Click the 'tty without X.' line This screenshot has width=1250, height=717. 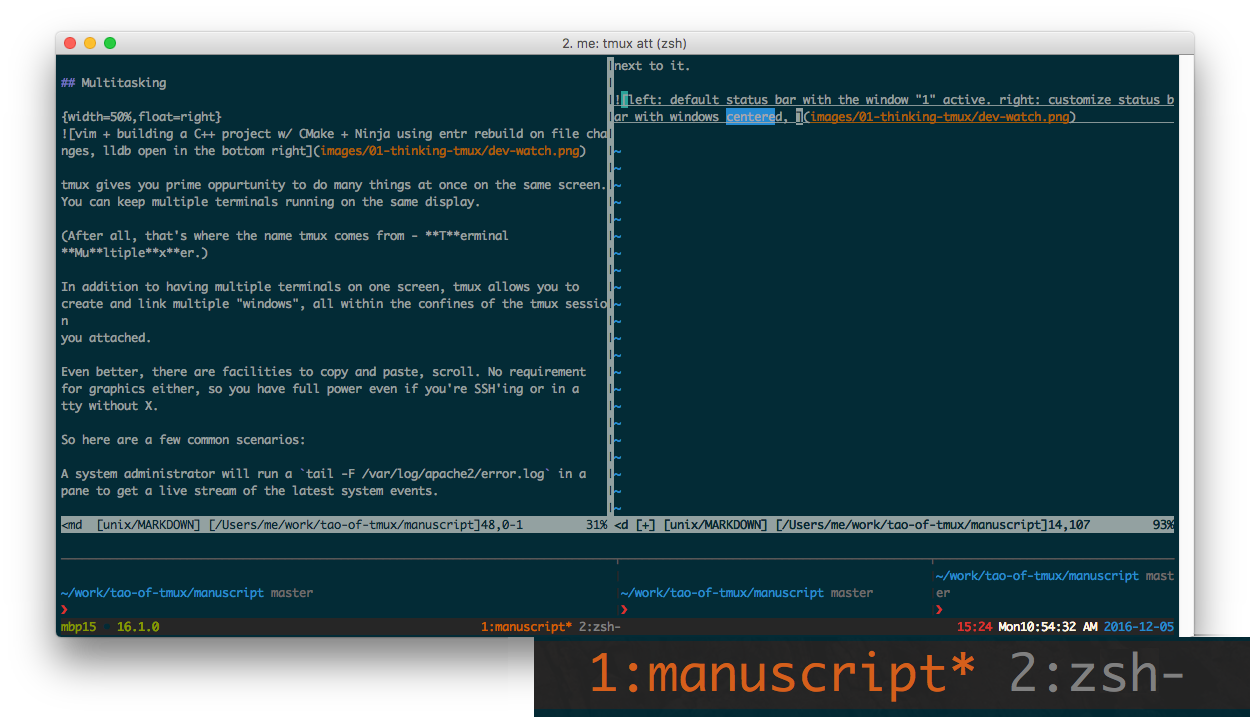(x=110, y=406)
